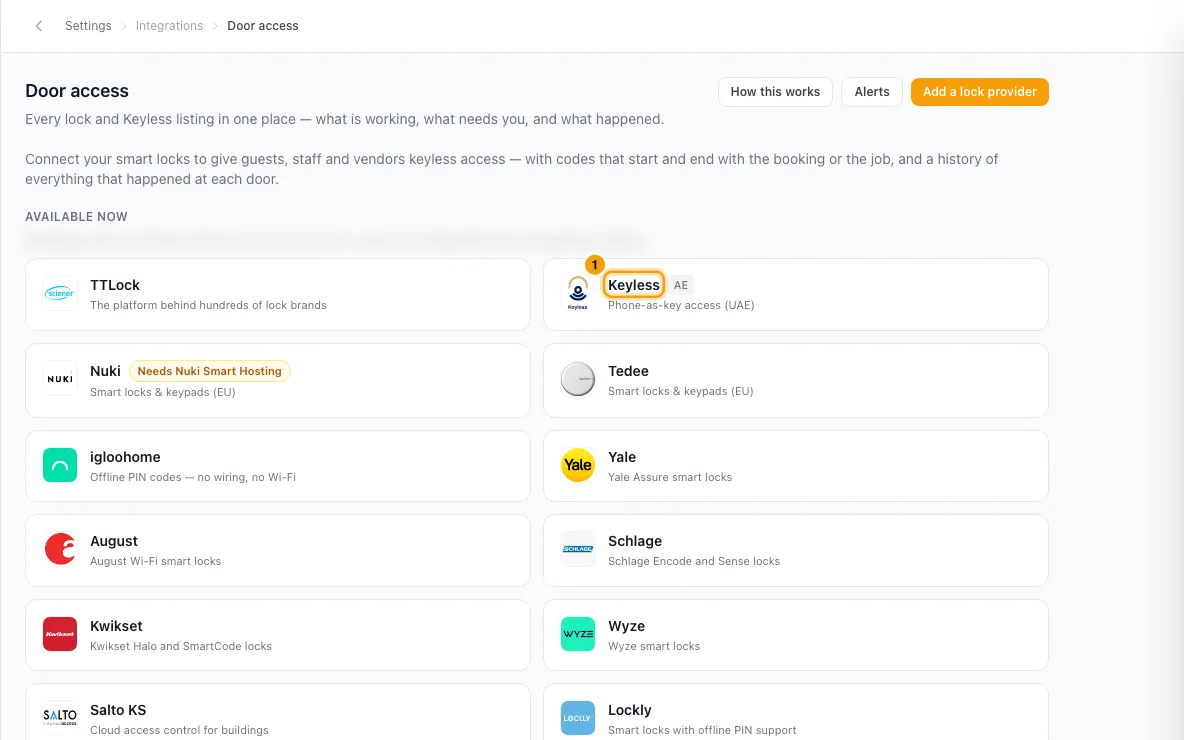Click the AVAILABLE NOW section heading
Screen dimensions: 1184x740
point(76,217)
